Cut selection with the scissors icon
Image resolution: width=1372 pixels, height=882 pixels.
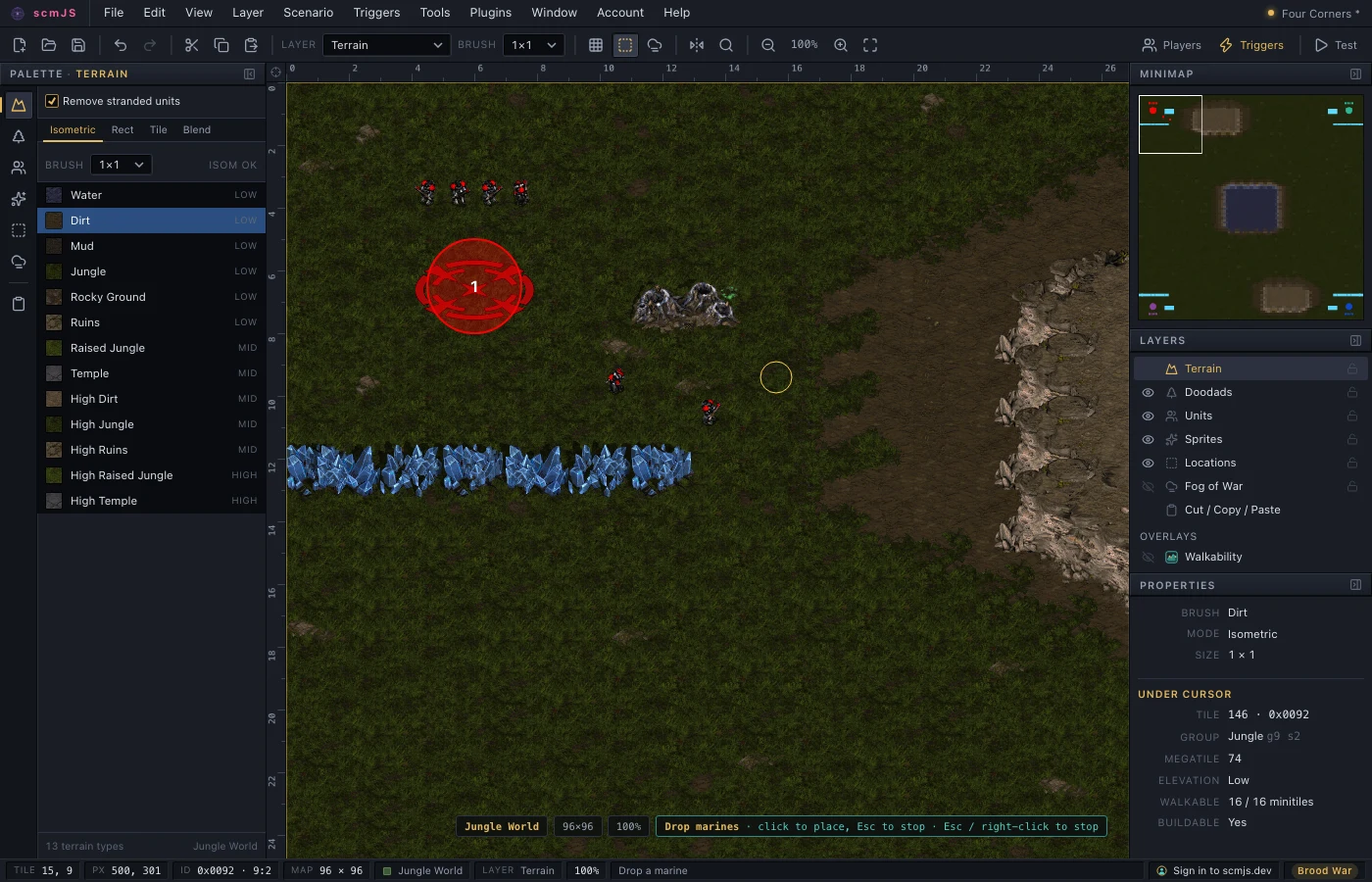[x=191, y=45]
